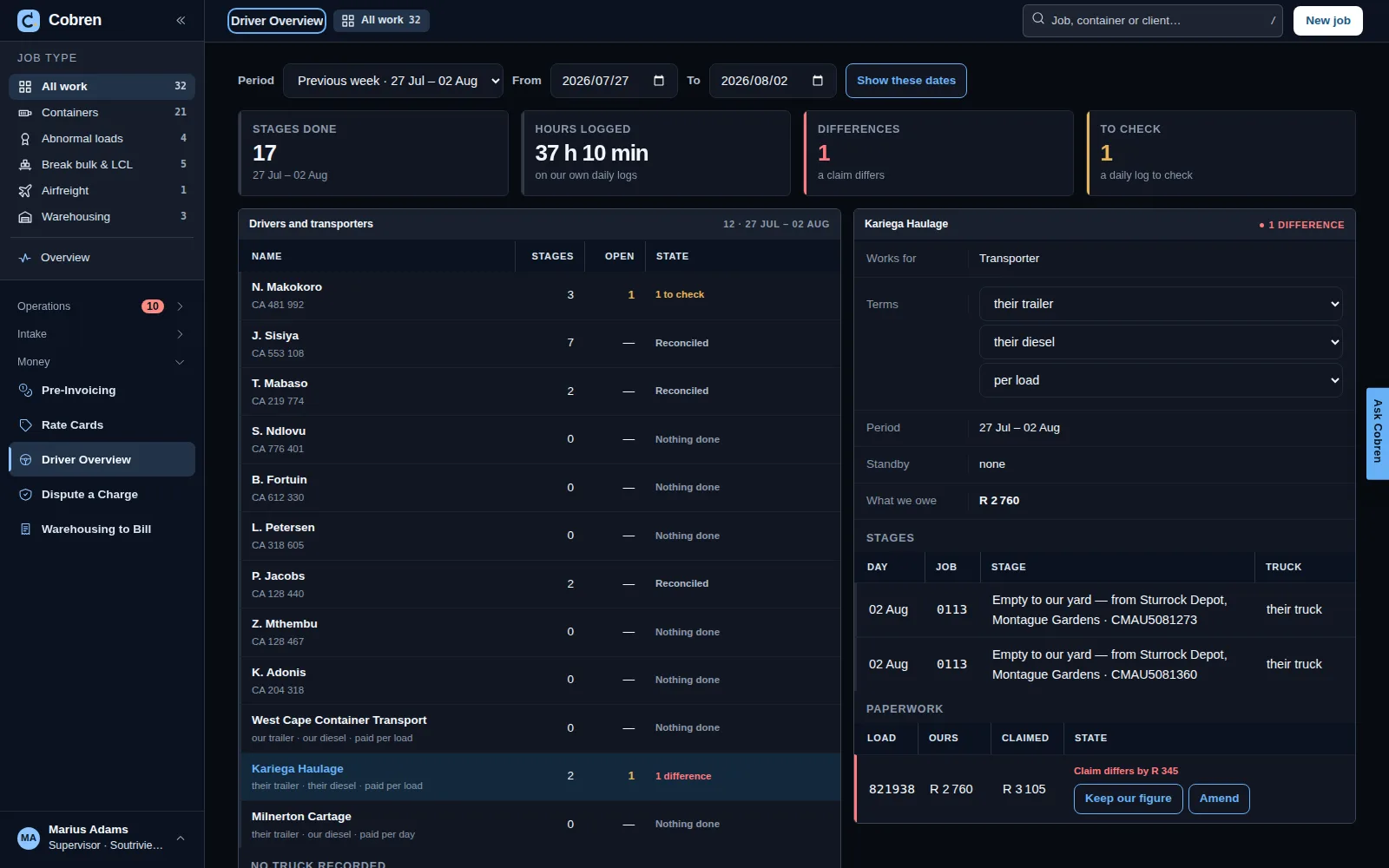Open the Period dropdown Previous week
This screenshot has height=868, width=1389.
(x=393, y=81)
